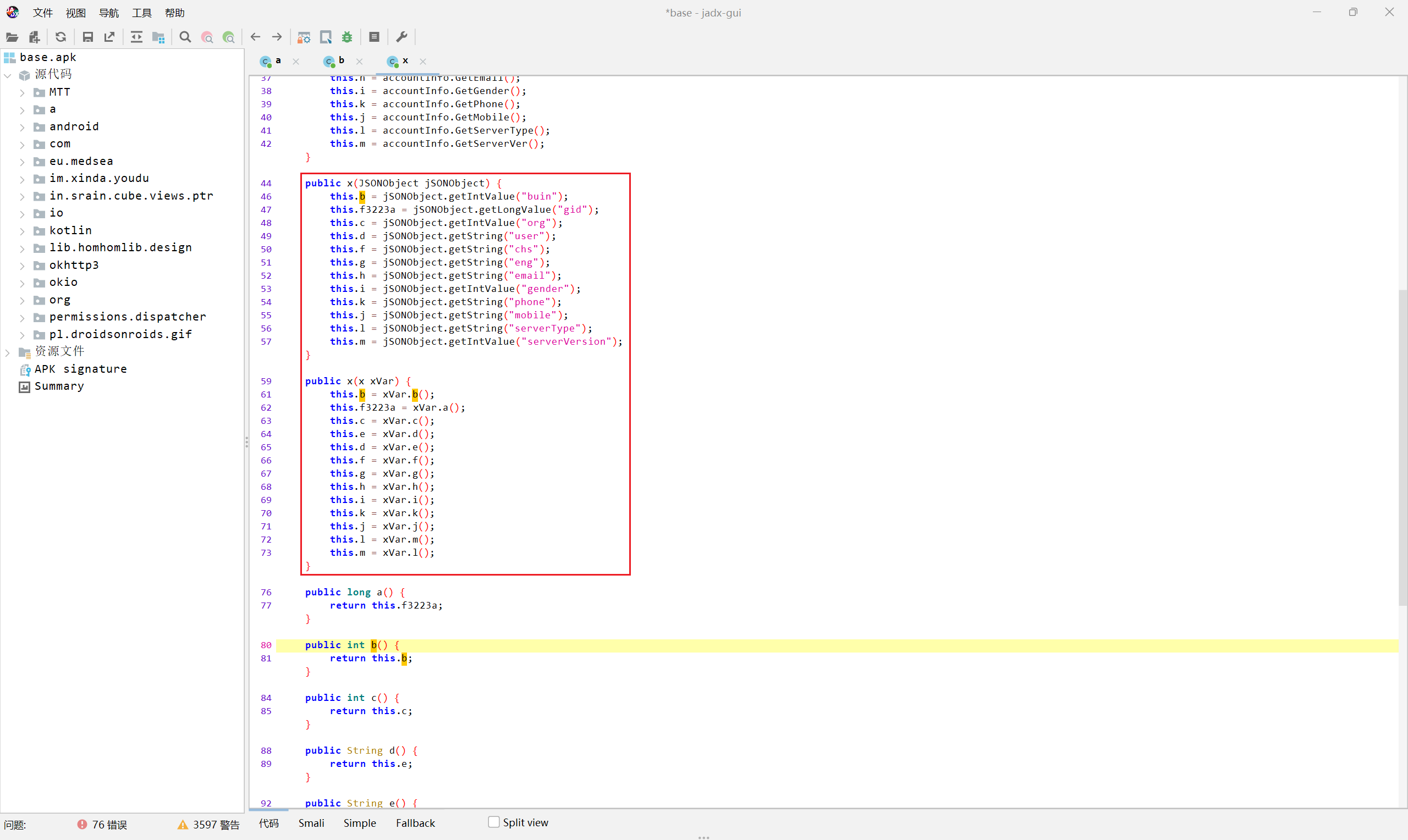Open the 文件 menu
Screen dimensions: 1408x840
[x=42, y=13]
